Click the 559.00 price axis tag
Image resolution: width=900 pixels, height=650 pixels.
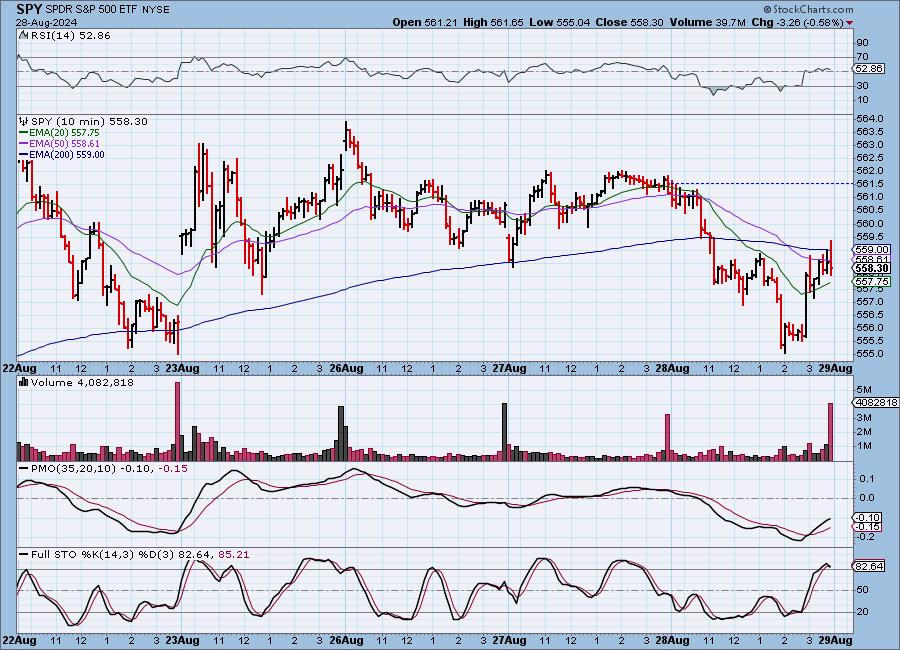coord(872,250)
